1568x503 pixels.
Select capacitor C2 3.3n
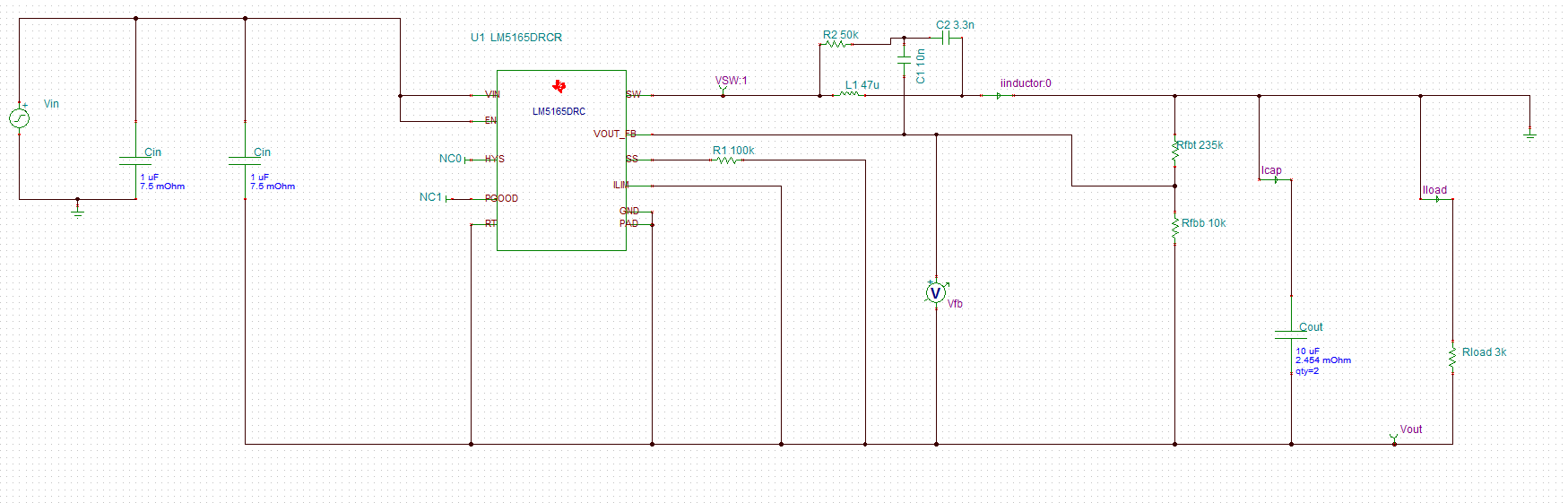[x=946, y=39]
